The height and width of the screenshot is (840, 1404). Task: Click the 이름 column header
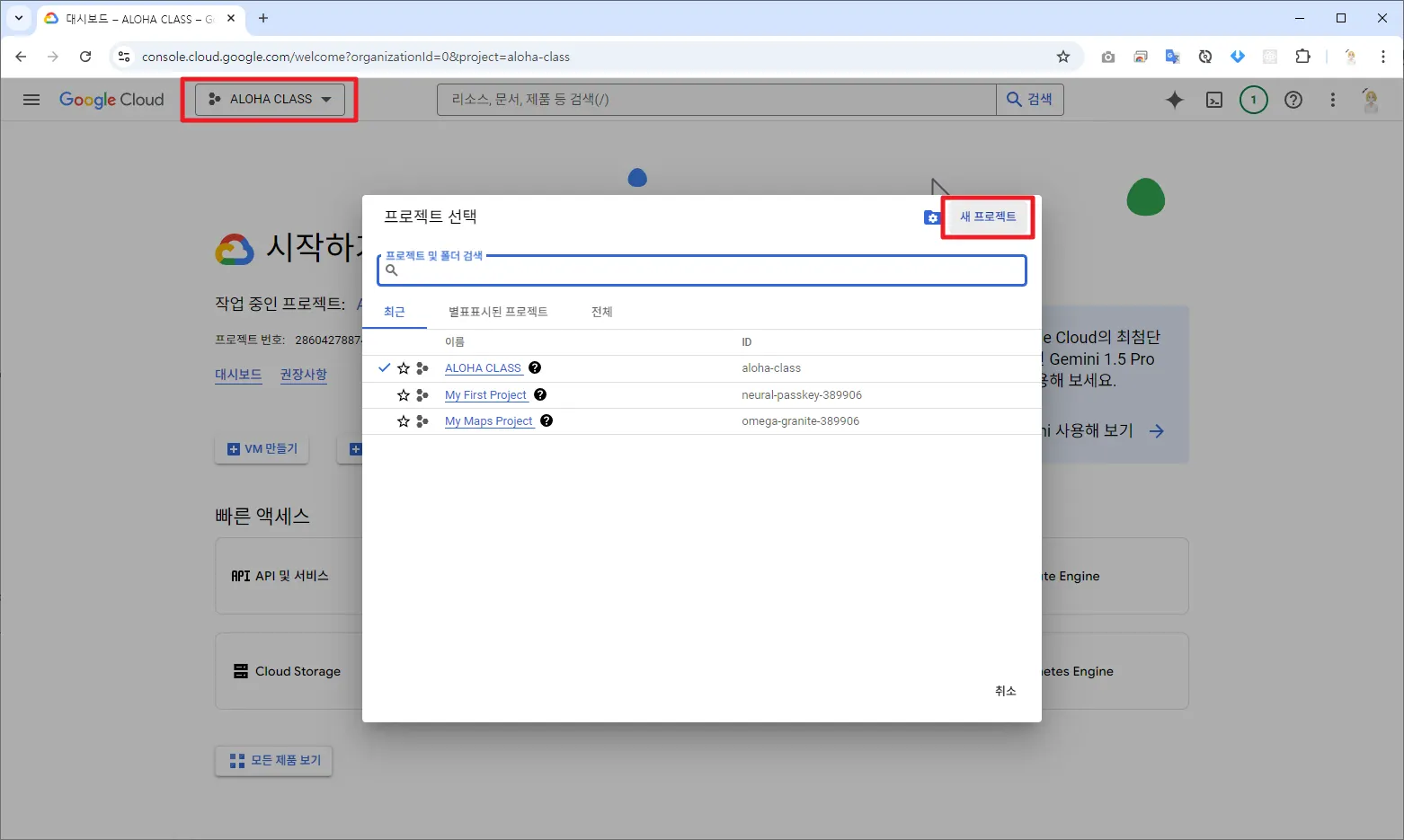coord(455,342)
